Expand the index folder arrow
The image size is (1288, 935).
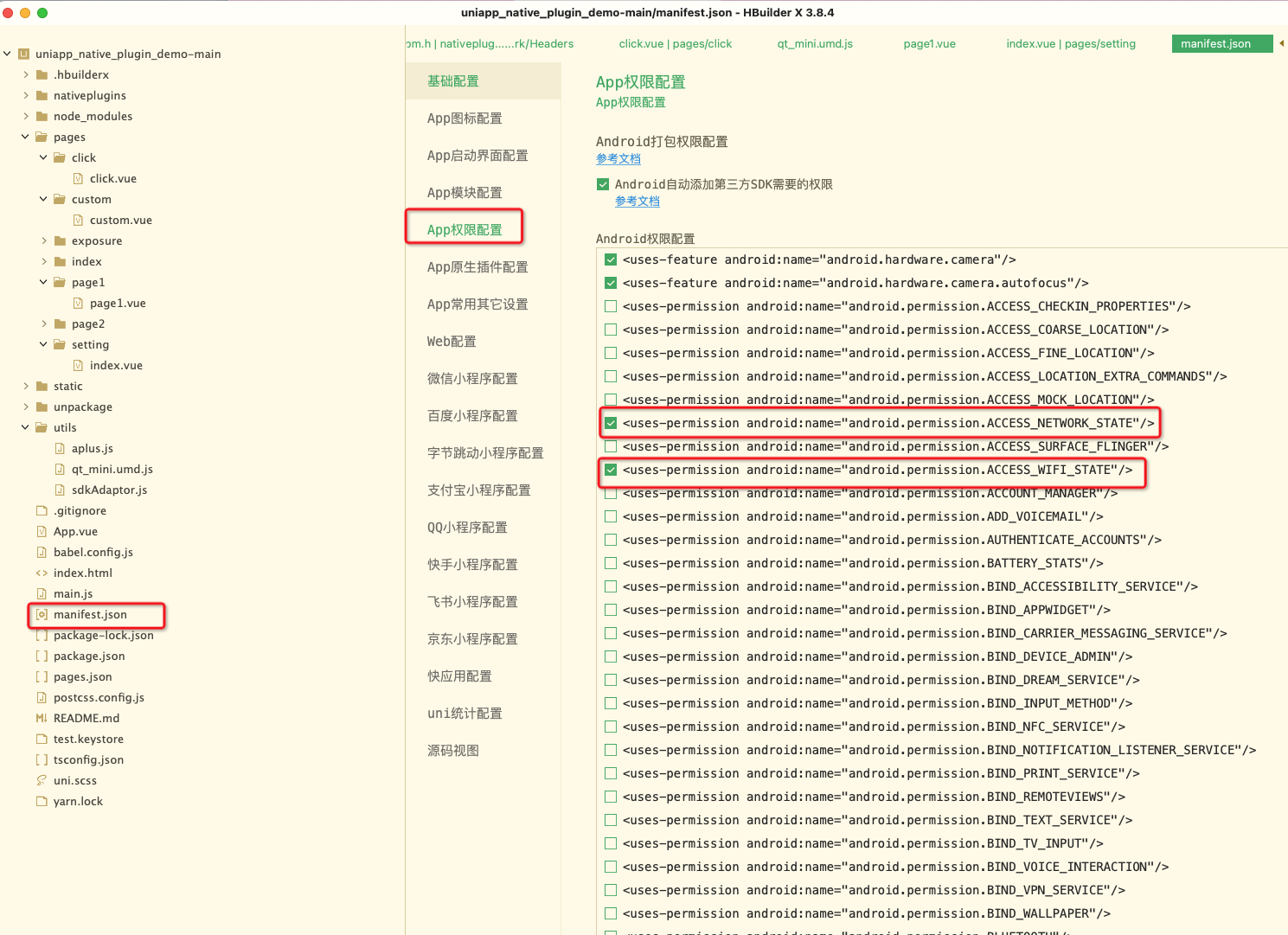point(44,261)
